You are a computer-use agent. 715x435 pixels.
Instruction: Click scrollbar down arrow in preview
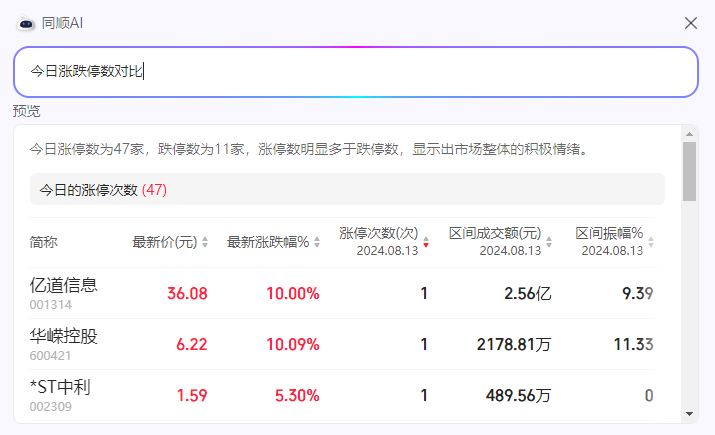point(689,414)
